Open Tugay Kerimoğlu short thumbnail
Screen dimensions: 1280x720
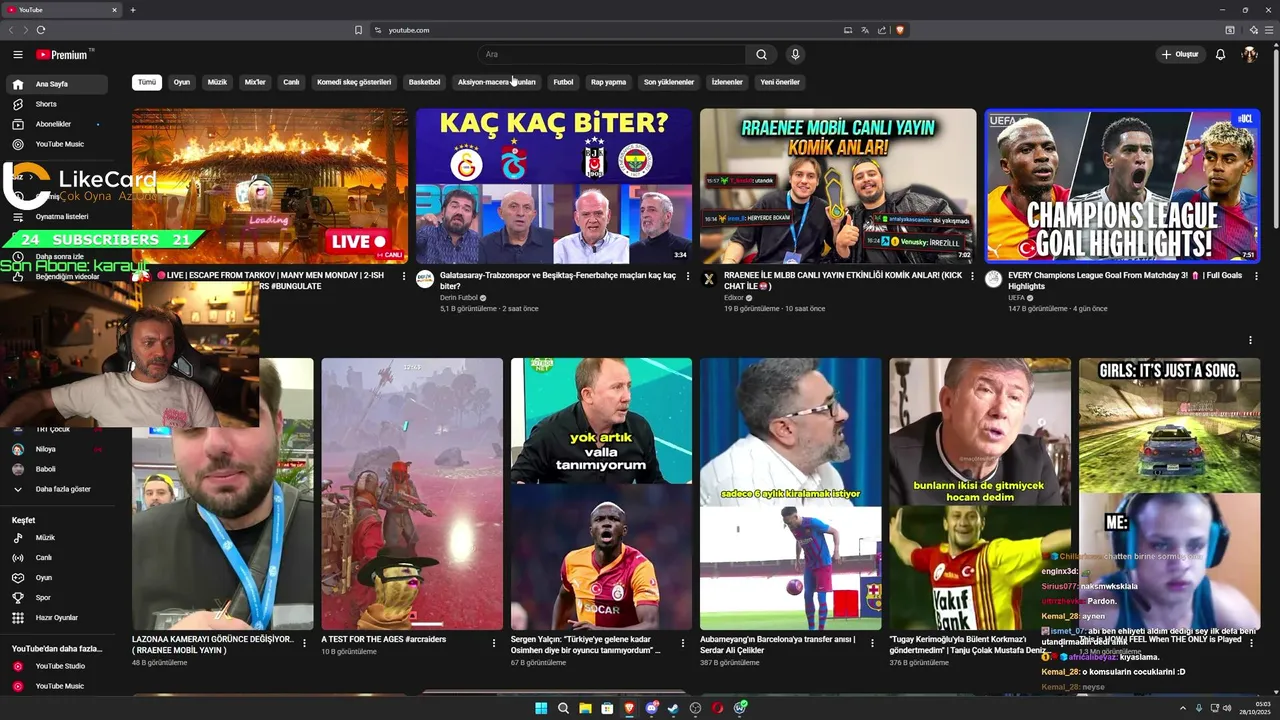pyautogui.click(x=980, y=494)
